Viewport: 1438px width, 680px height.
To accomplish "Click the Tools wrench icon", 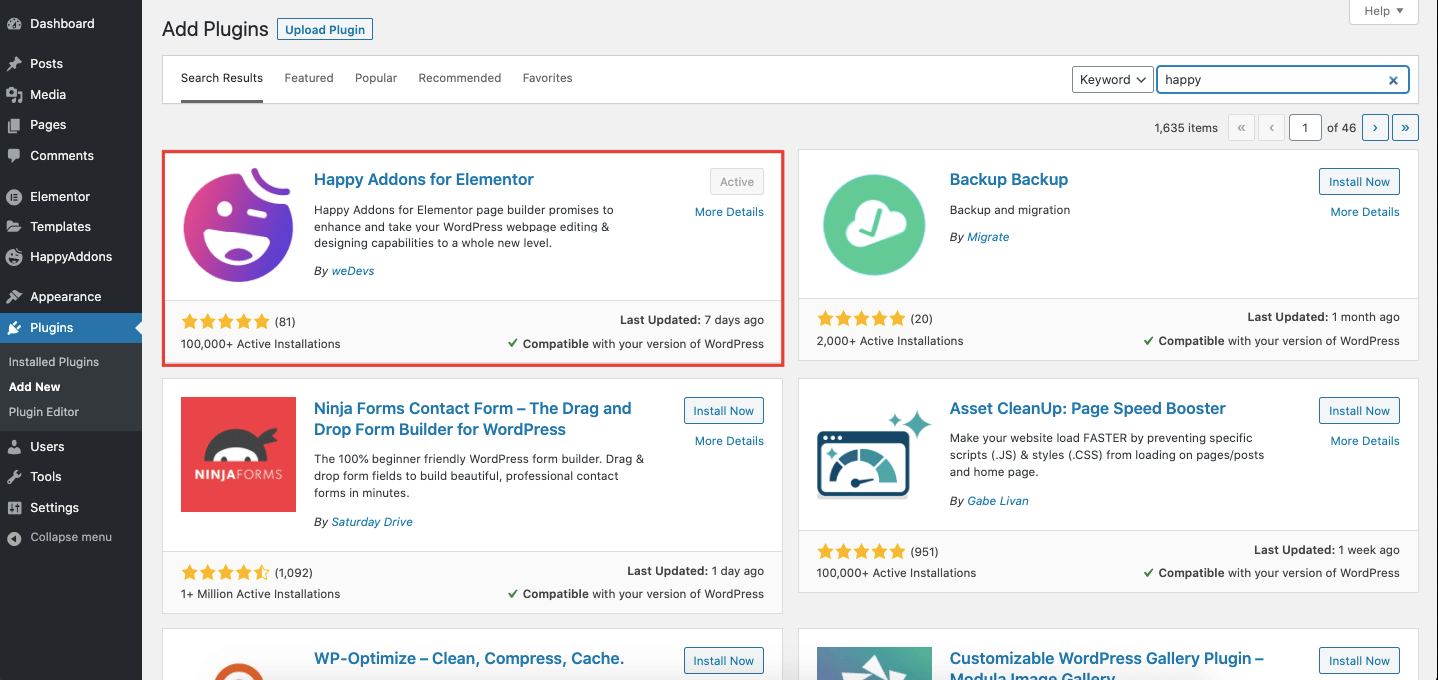I will (x=14, y=477).
